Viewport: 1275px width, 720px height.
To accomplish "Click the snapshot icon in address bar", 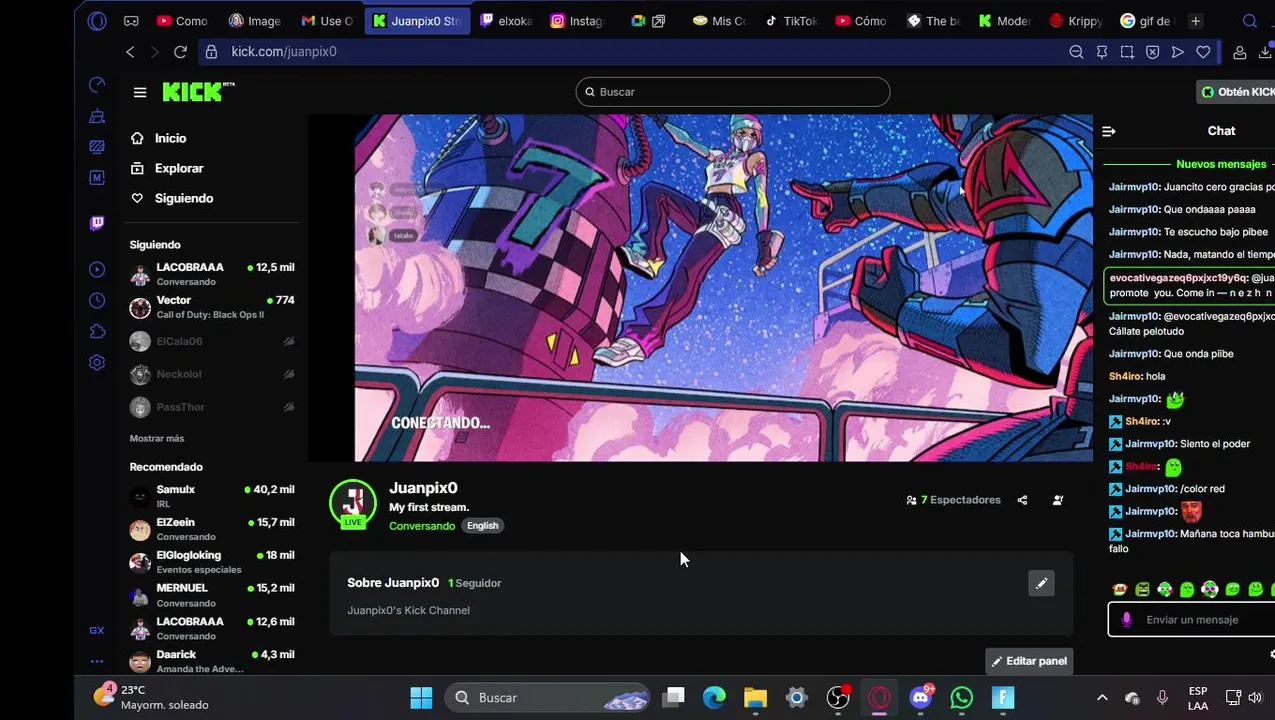I will [x=1127, y=52].
